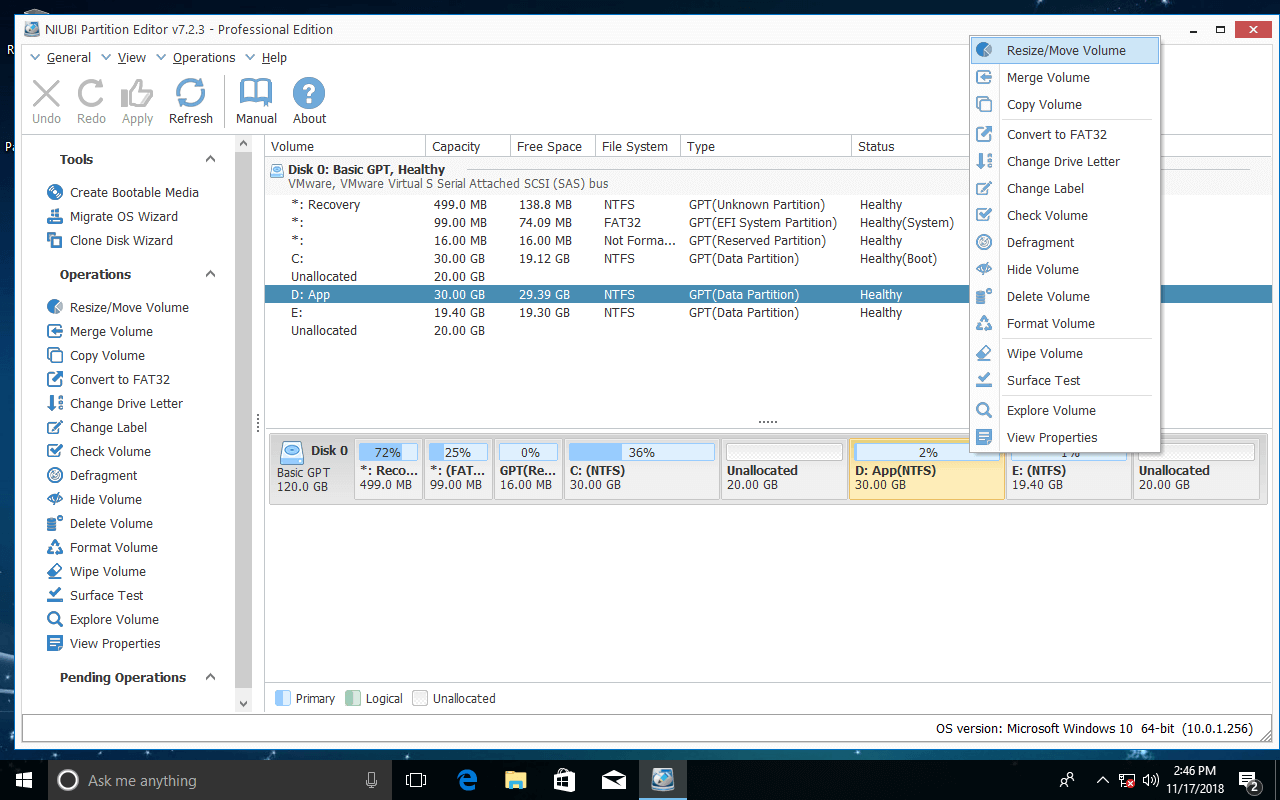
Task: Choose Merge Volume in Operations sidebar
Action: (111, 331)
